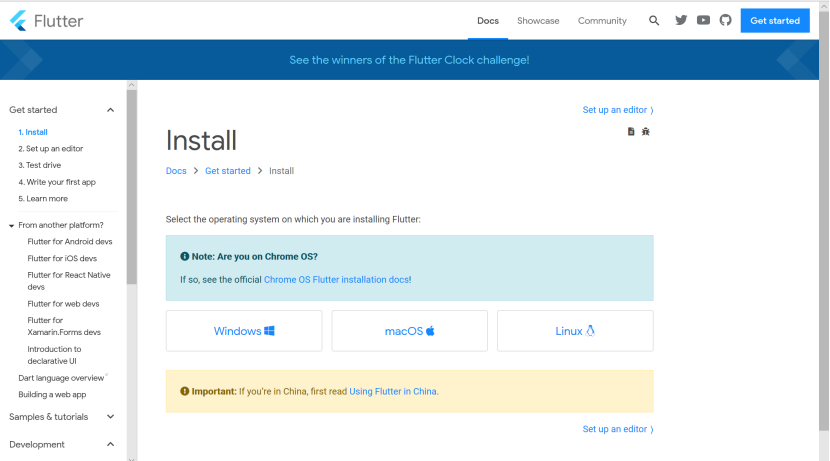This screenshot has height=461, width=830.
Task: Click top 'Set up an editor' next link
Action: tap(618, 110)
